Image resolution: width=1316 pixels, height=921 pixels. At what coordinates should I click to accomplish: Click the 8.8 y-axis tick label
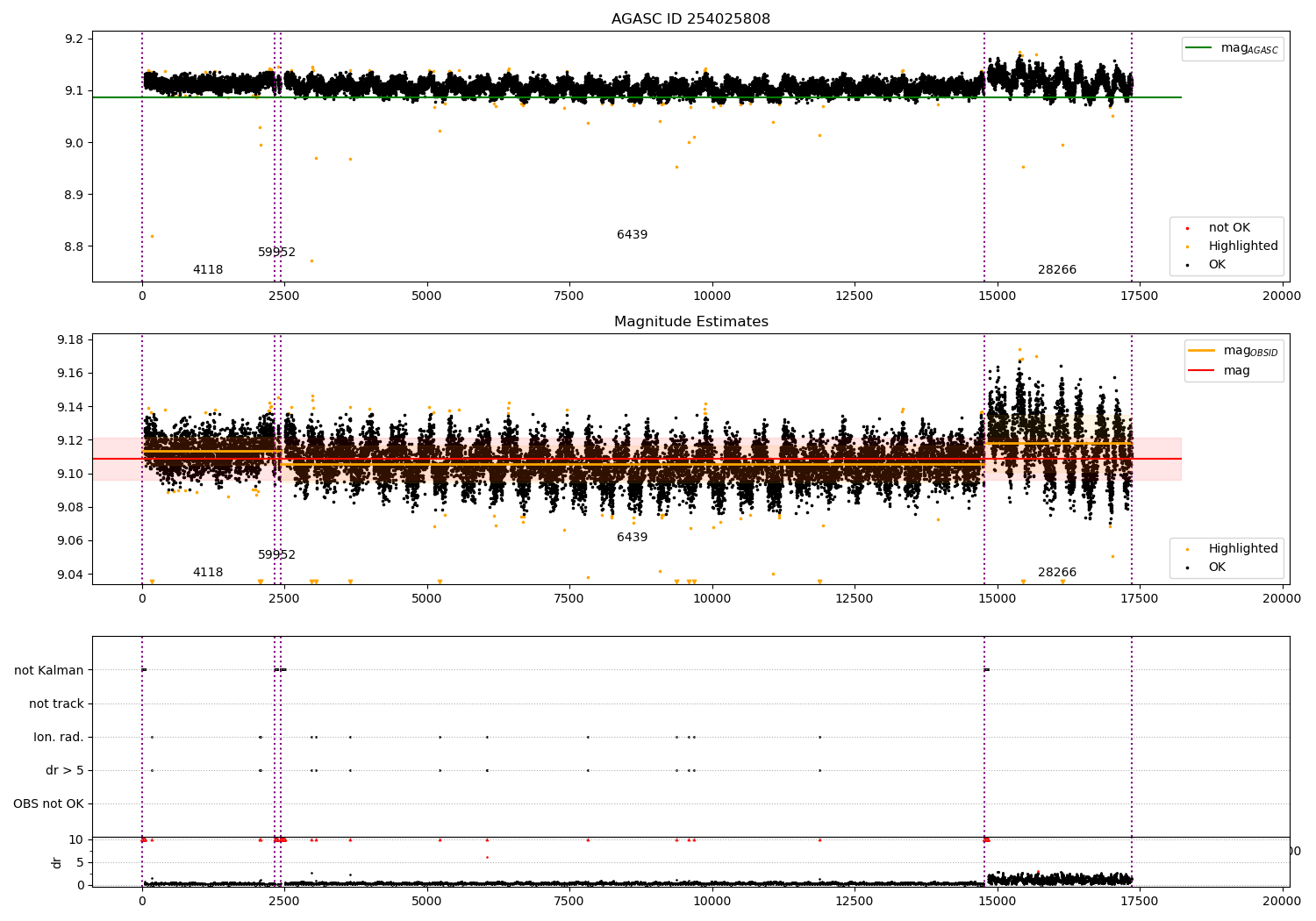point(74,246)
